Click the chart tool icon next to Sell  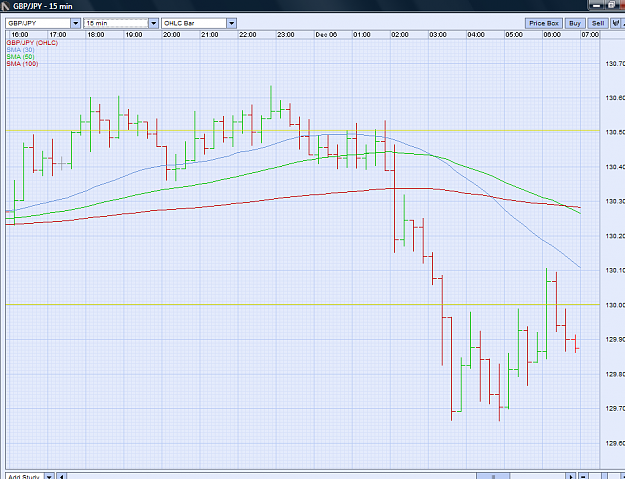point(618,24)
